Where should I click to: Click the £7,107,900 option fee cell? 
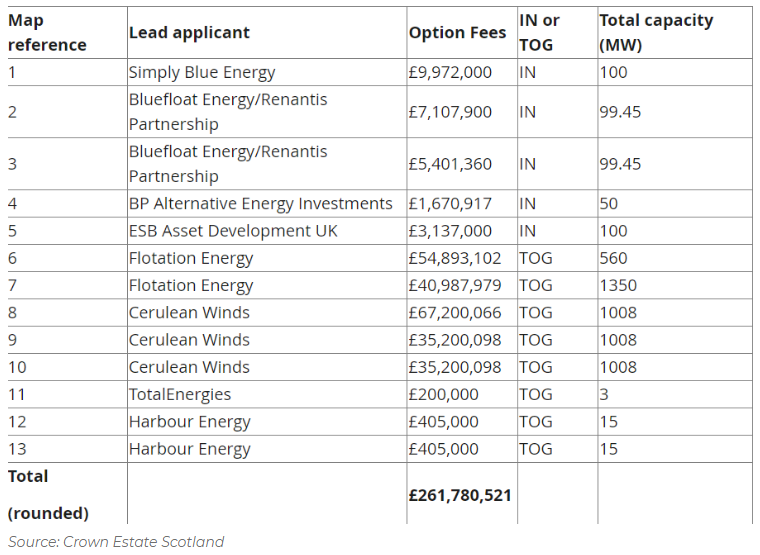[450, 112]
